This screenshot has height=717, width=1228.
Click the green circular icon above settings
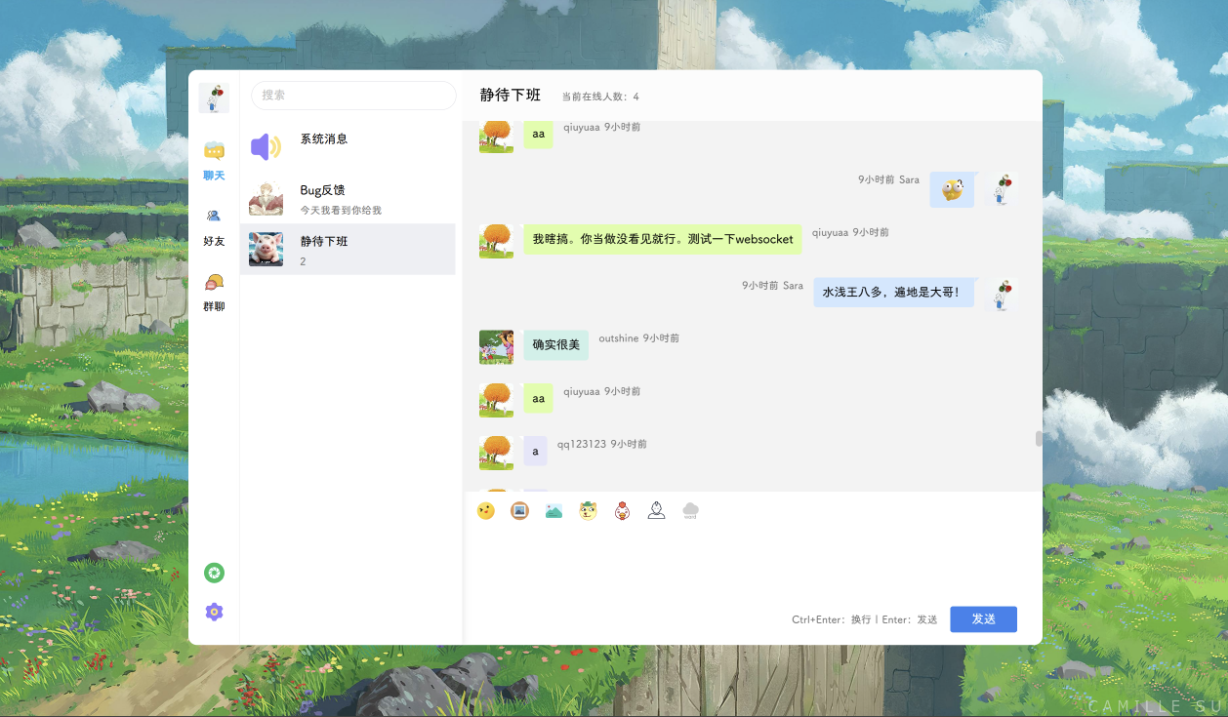pos(213,572)
